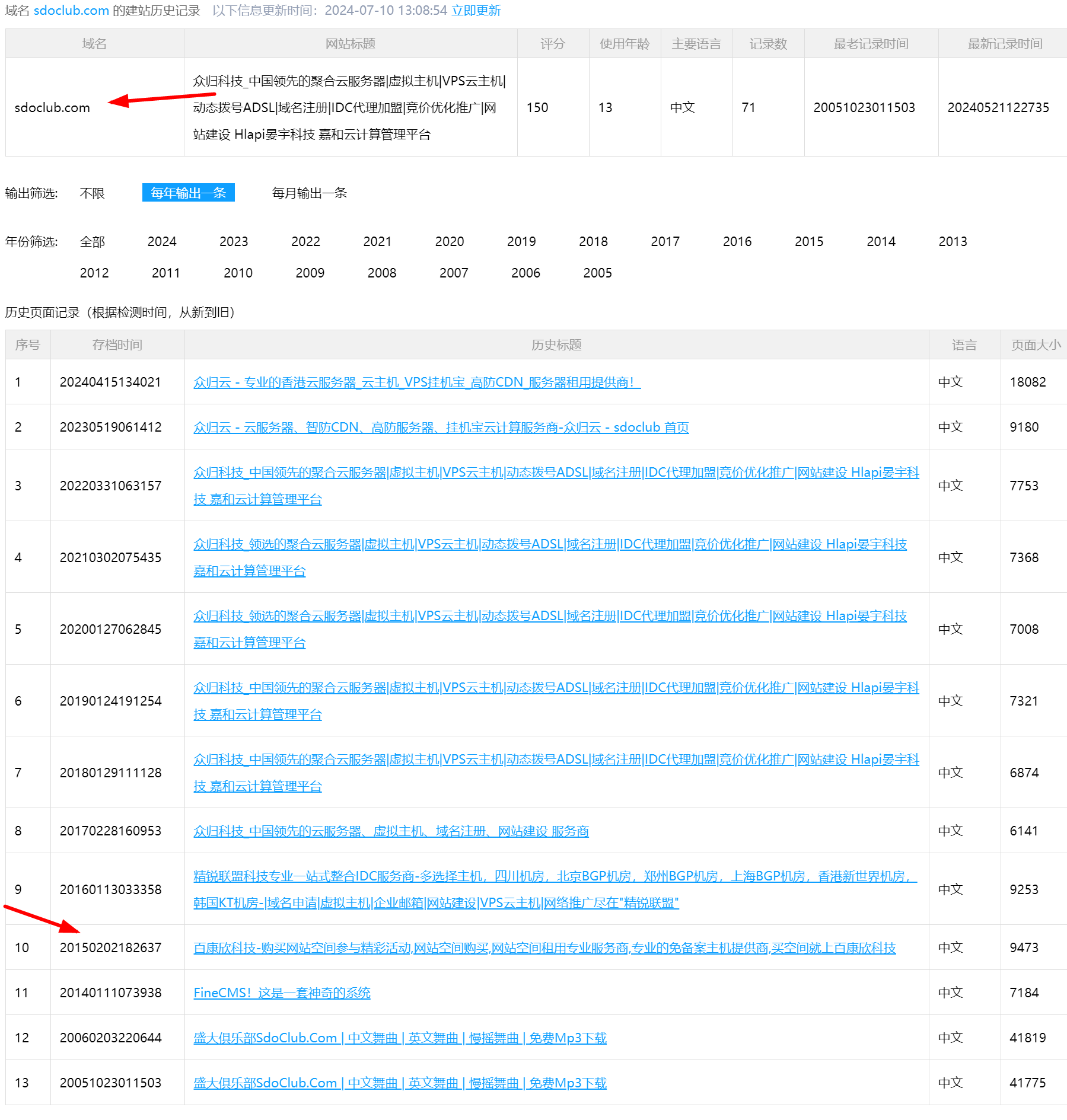This screenshot has height=1120, width=1067.
Task: Filter records by year 2016
Action: coord(737,242)
